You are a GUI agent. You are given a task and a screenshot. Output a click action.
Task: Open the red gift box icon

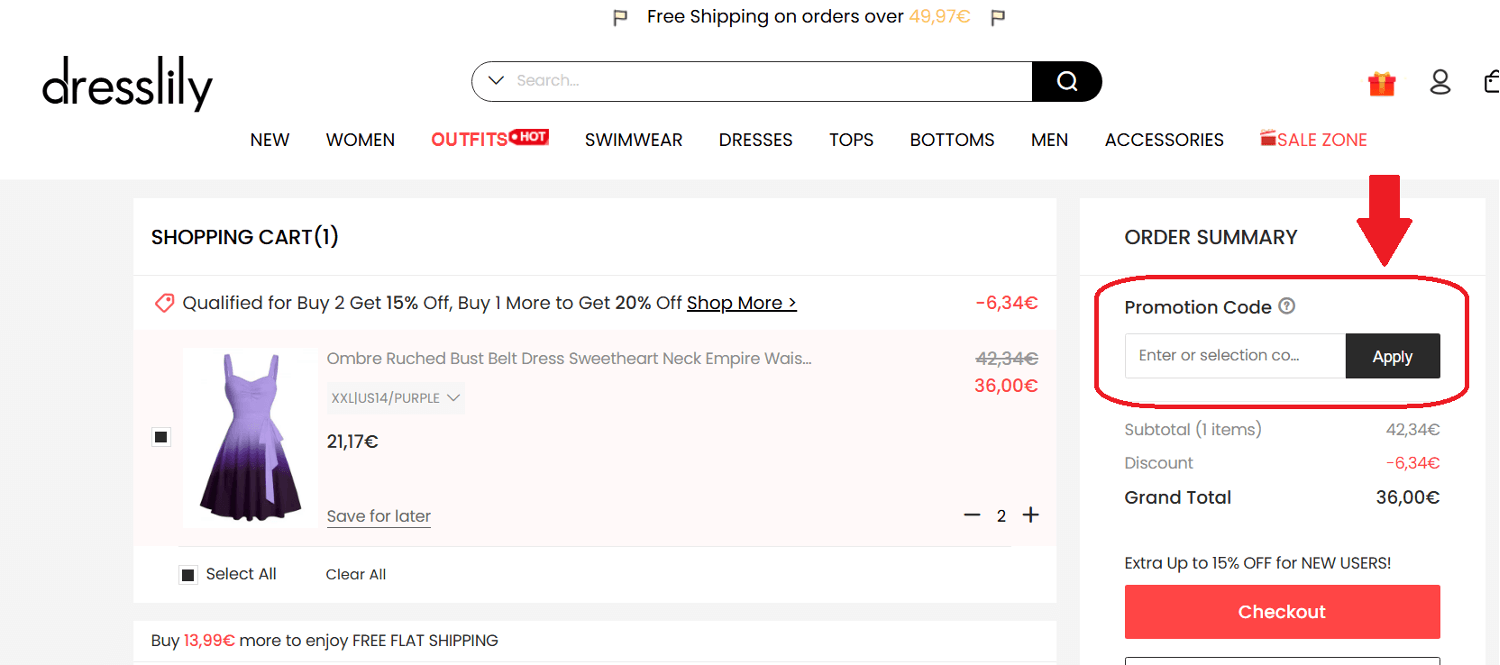(x=1382, y=83)
